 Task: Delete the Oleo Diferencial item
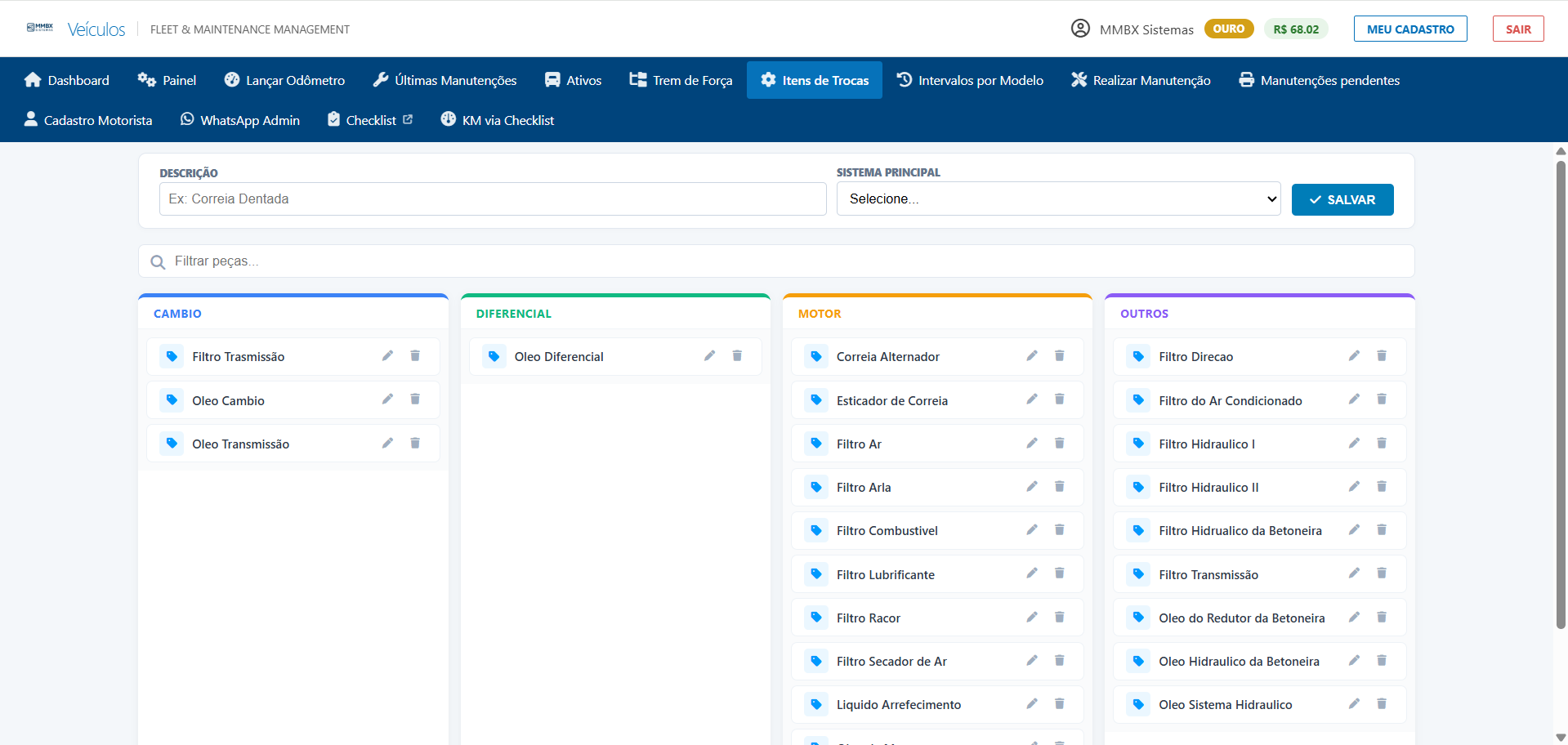click(737, 355)
